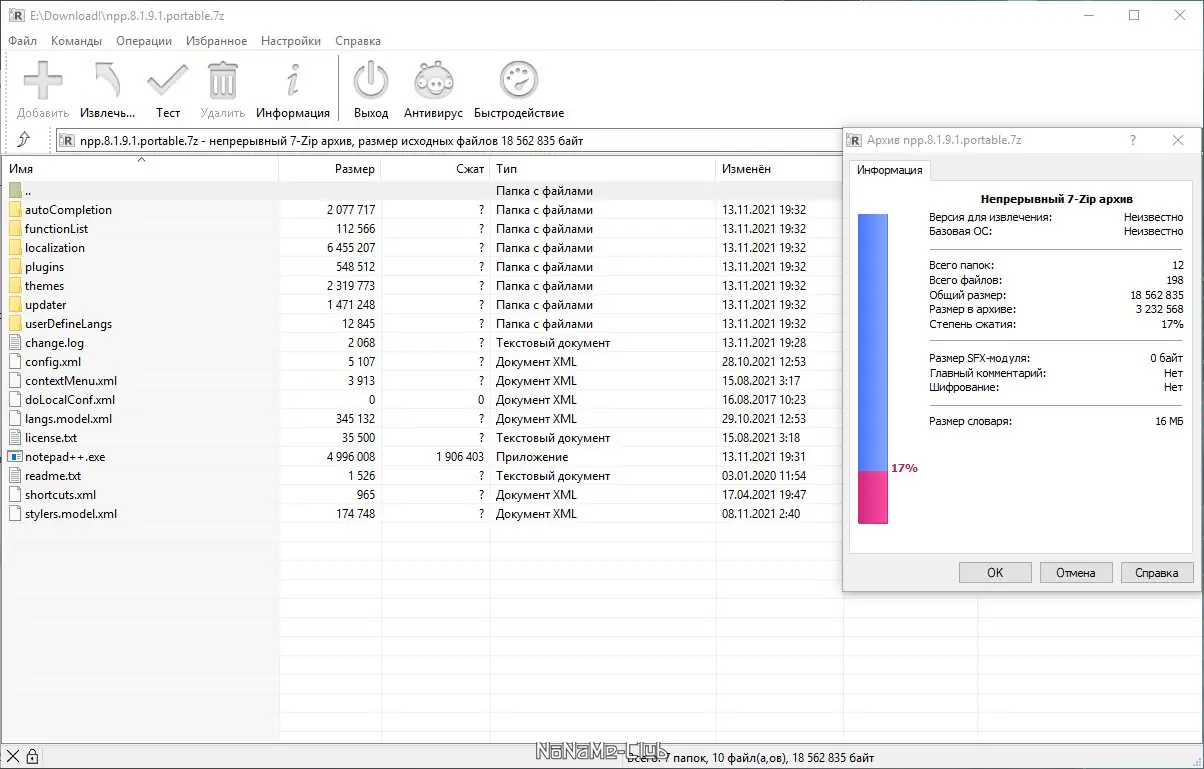Close the archive info dialog
Image resolution: width=1204 pixels, height=769 pixels.
tap(1178, 141)
